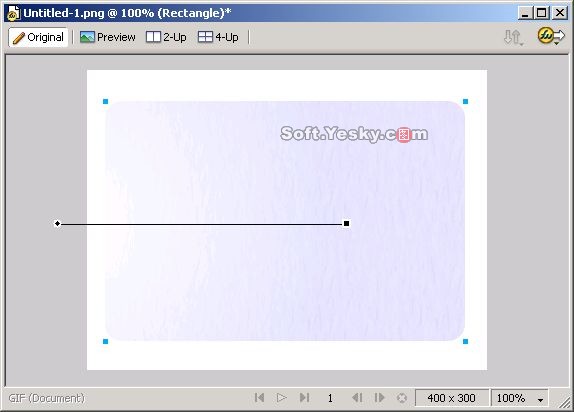This screenshot has height=412, width=574.
Task: Select the bottom-right rectangle corner handle
Action: click(465, 342)
